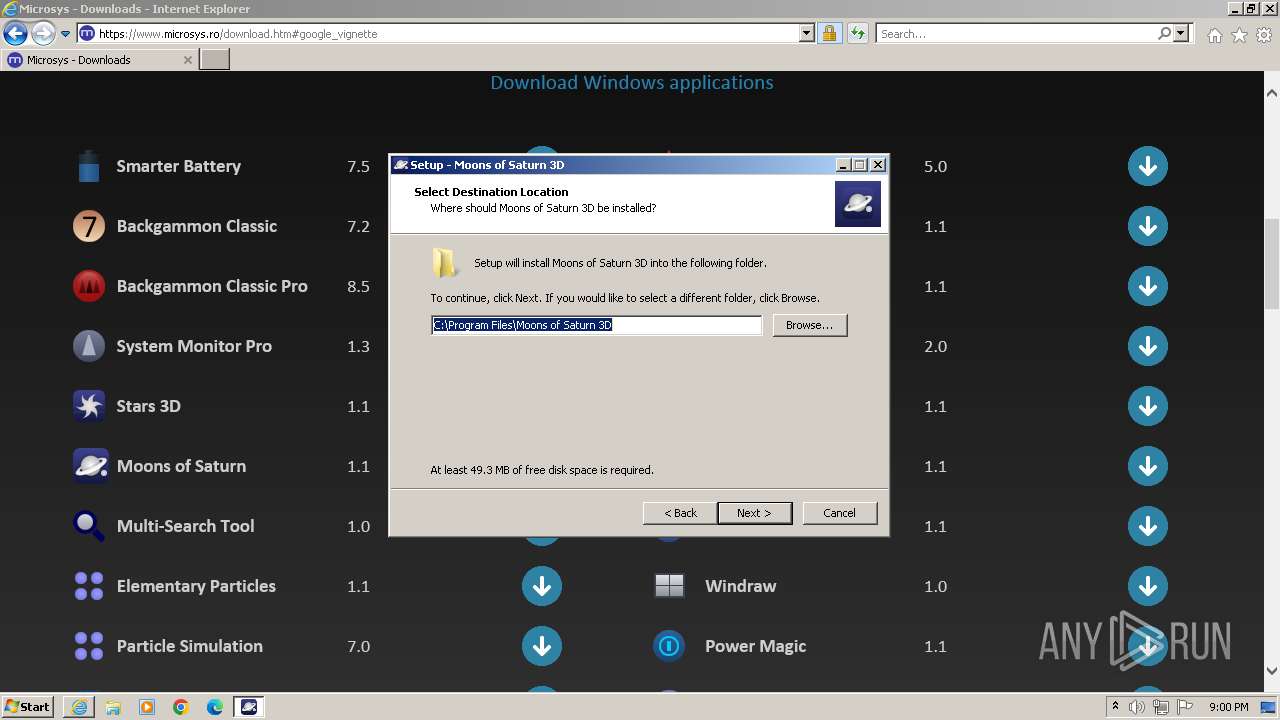Image resolution: width=1280 pixels, height=720 pixels.
Task: Open the Windows Start menu
Action: point(28,707)
